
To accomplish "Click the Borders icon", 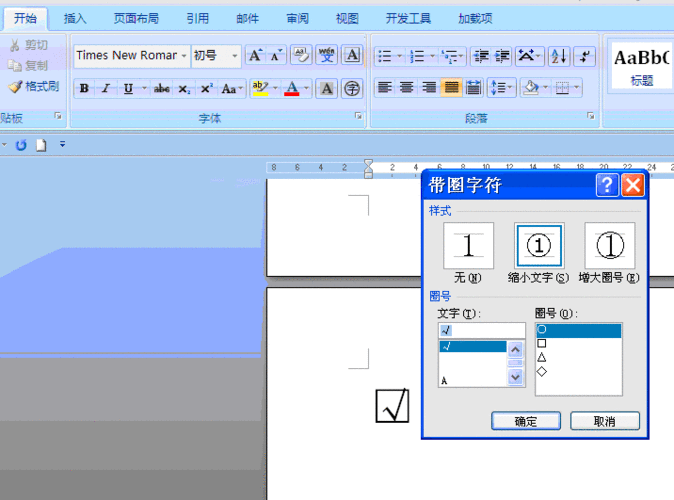I will tap(562, 88).
